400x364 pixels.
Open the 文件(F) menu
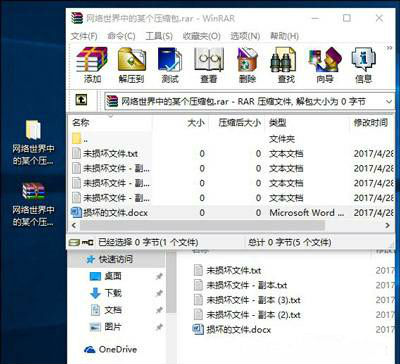coord(84,36)
